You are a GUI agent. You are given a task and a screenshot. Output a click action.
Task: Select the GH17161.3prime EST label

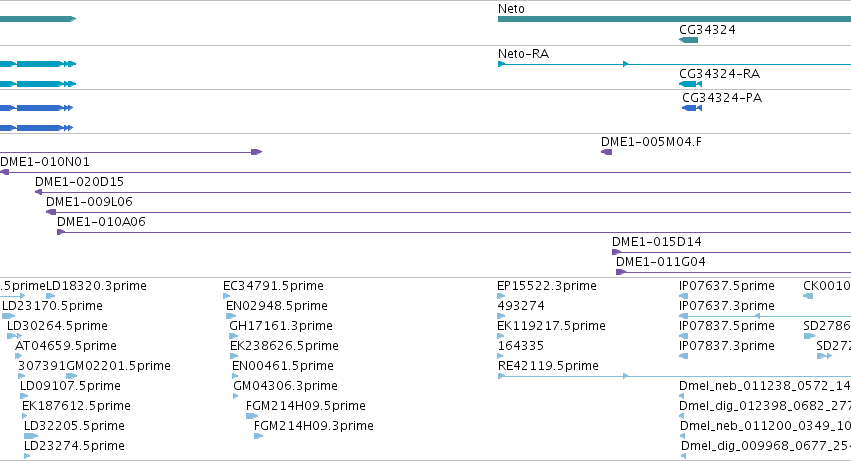[281, 326]
